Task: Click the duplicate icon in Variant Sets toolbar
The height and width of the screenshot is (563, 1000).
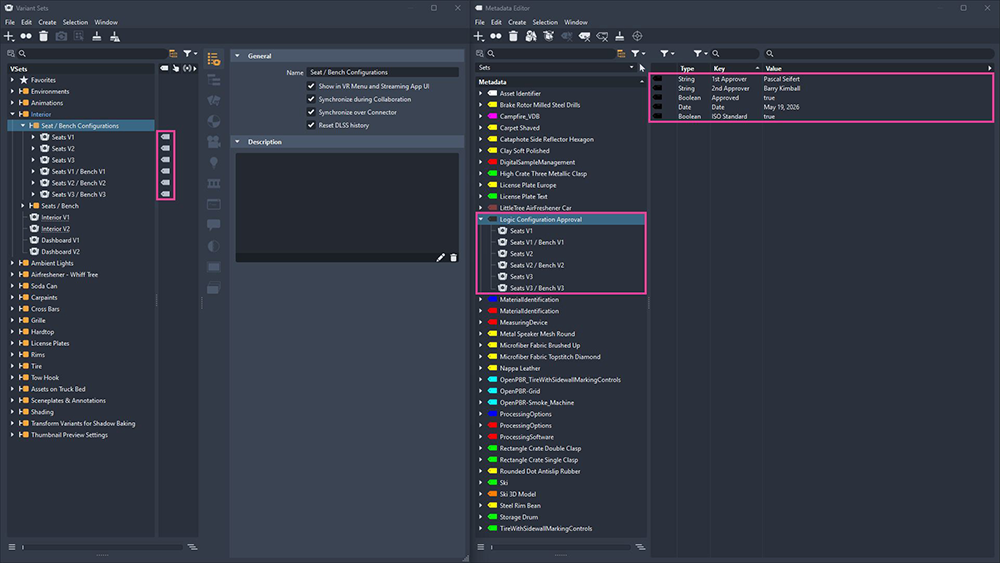Action: (26, 36)
